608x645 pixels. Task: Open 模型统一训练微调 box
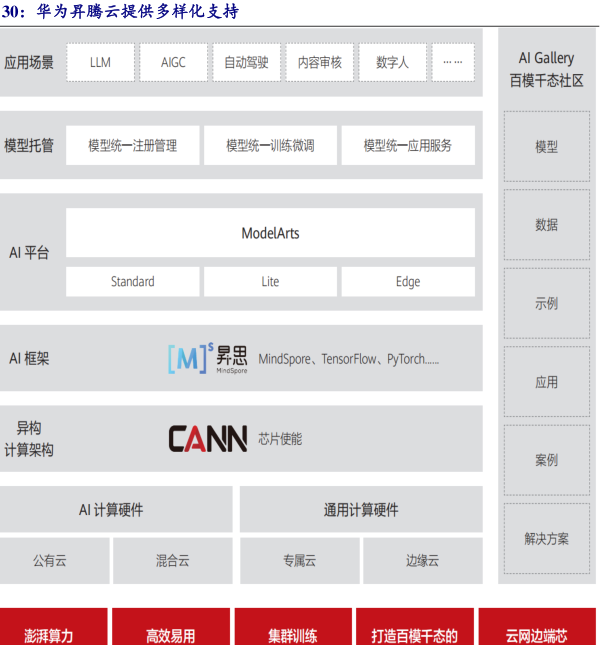click(x=270, y=145)
